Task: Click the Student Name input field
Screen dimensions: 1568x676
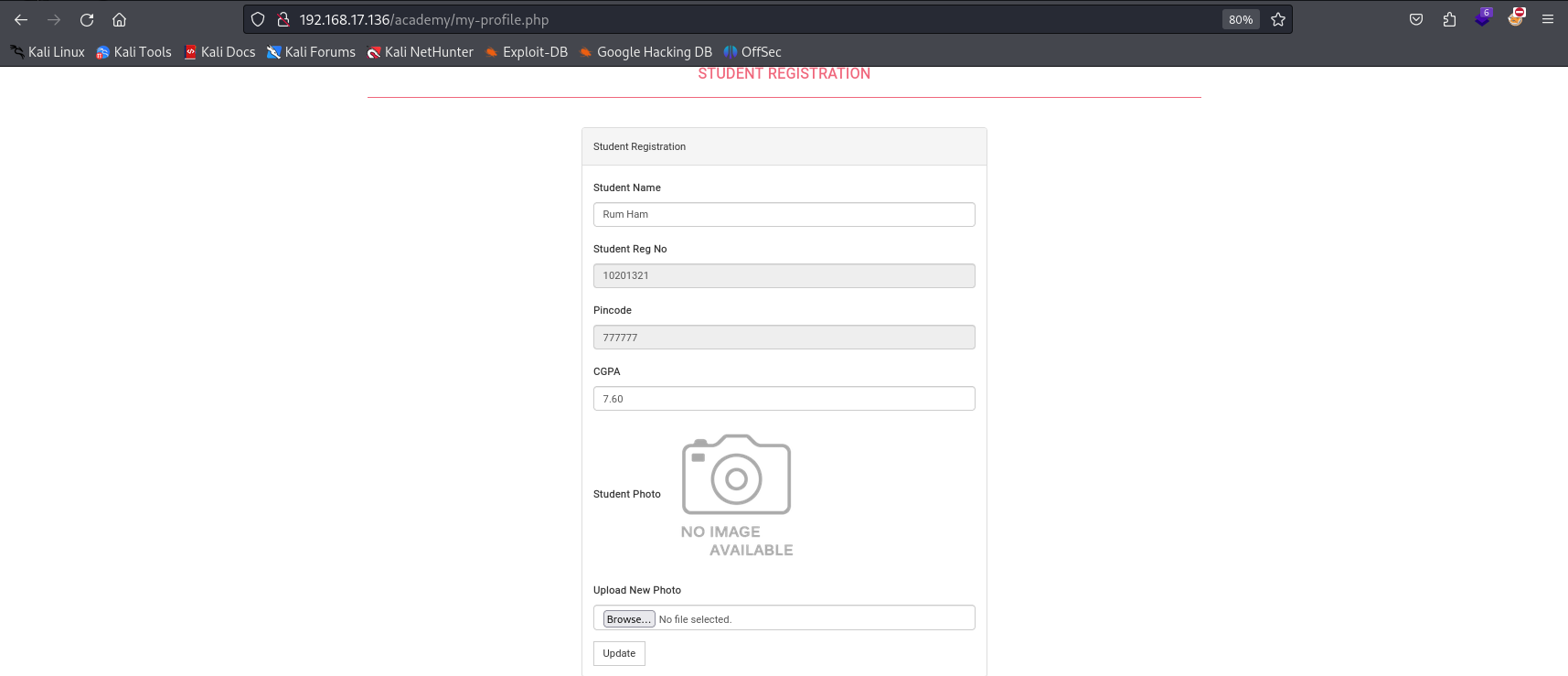Action: tap(784, 214)
